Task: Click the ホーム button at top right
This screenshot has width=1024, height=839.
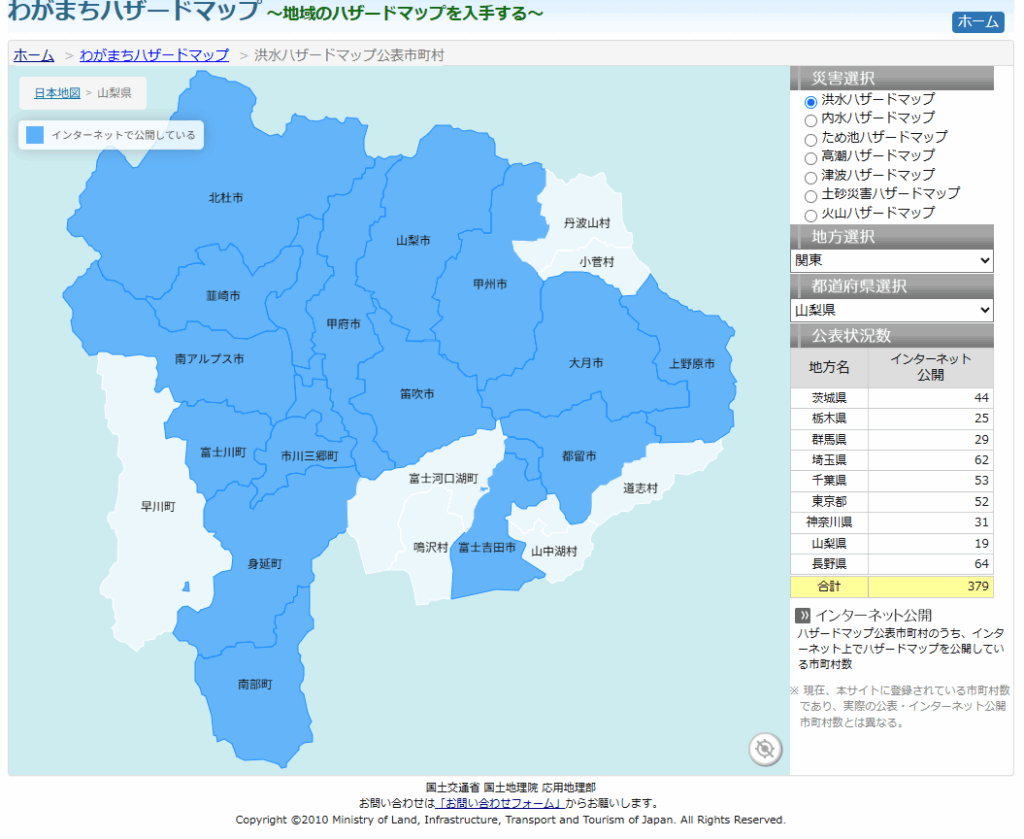Action: tap(977, 22)
